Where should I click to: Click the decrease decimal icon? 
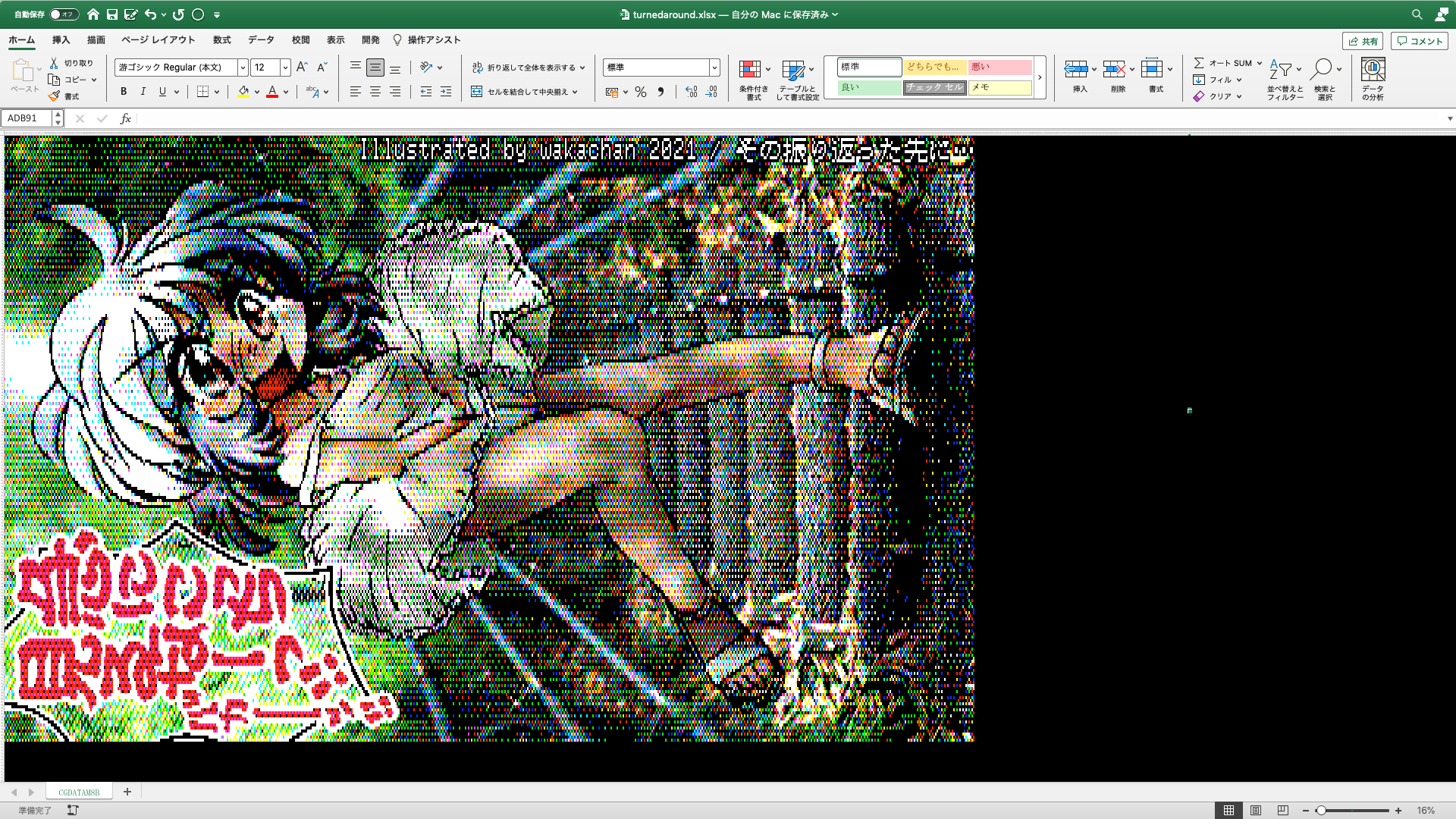pos(711,92)
